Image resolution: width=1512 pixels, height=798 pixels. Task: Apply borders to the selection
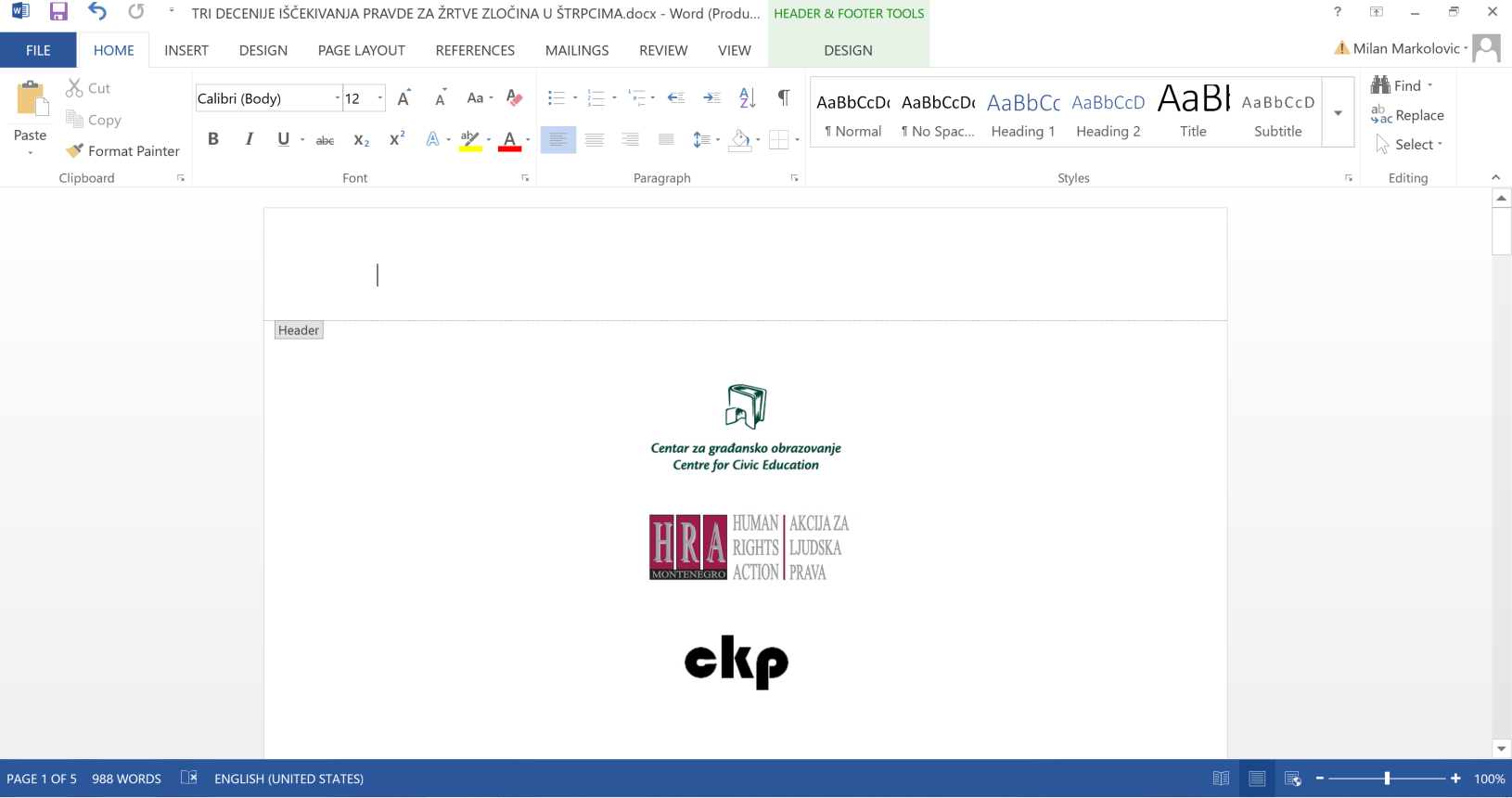click(778, 140)
